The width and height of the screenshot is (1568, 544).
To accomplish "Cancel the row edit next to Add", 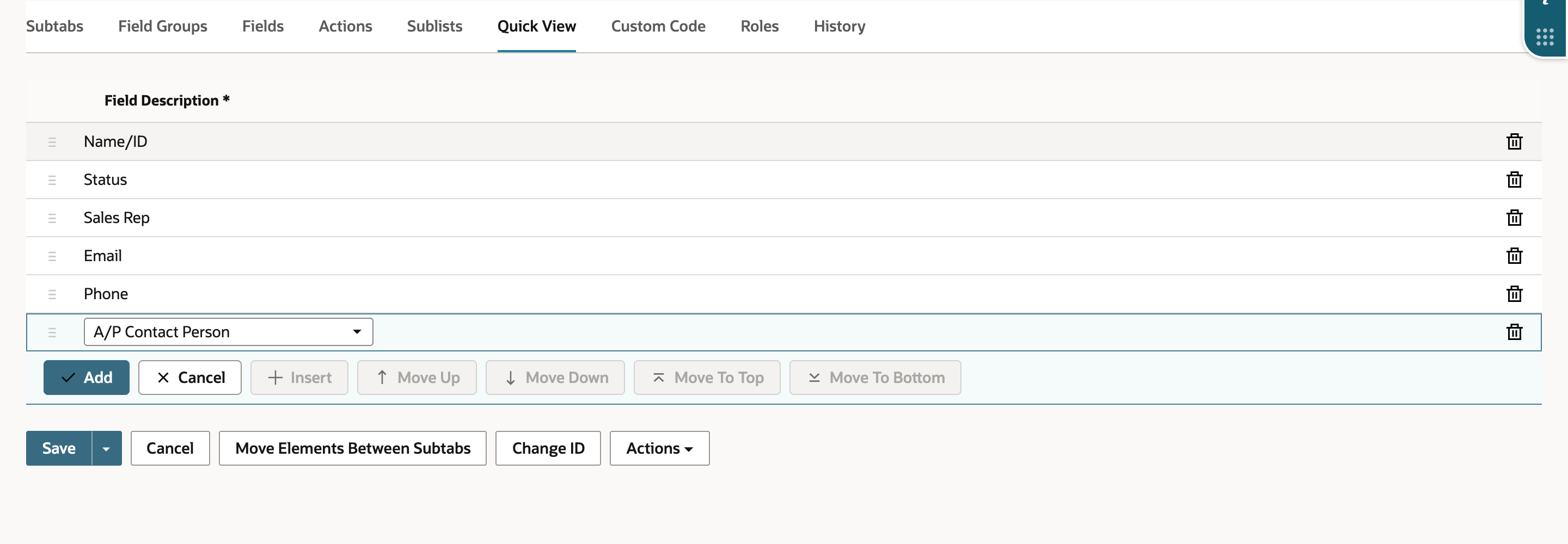I will (190, 378).
